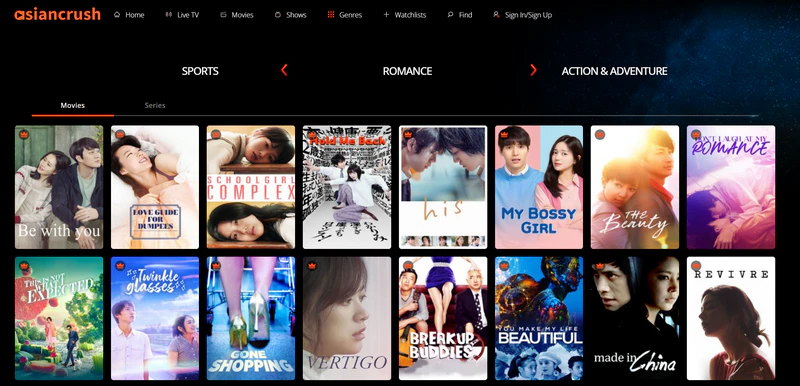This screenshot has width=800, height=386.
Task: Go to next genre with right arrow
Action: tap(533, 70)
